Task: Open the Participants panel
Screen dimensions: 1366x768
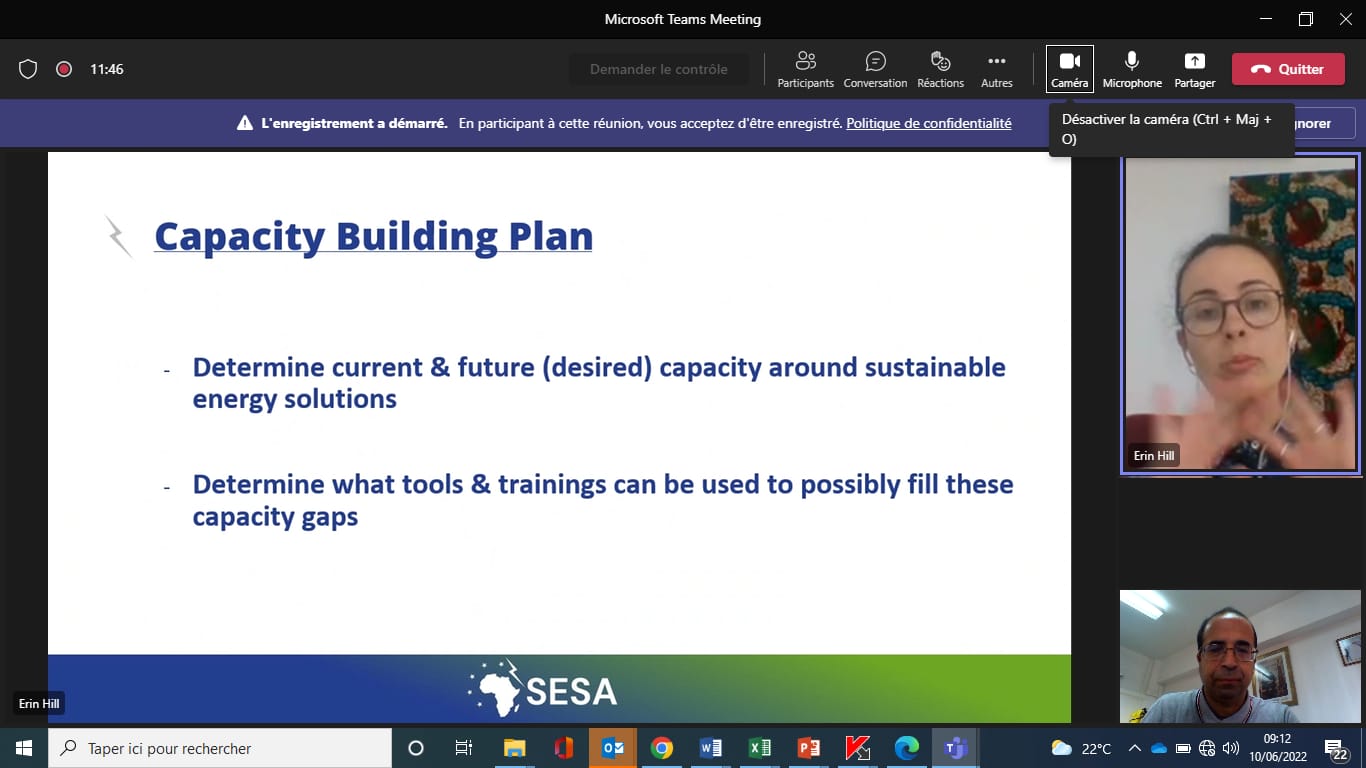Action: tap(805, 69)
